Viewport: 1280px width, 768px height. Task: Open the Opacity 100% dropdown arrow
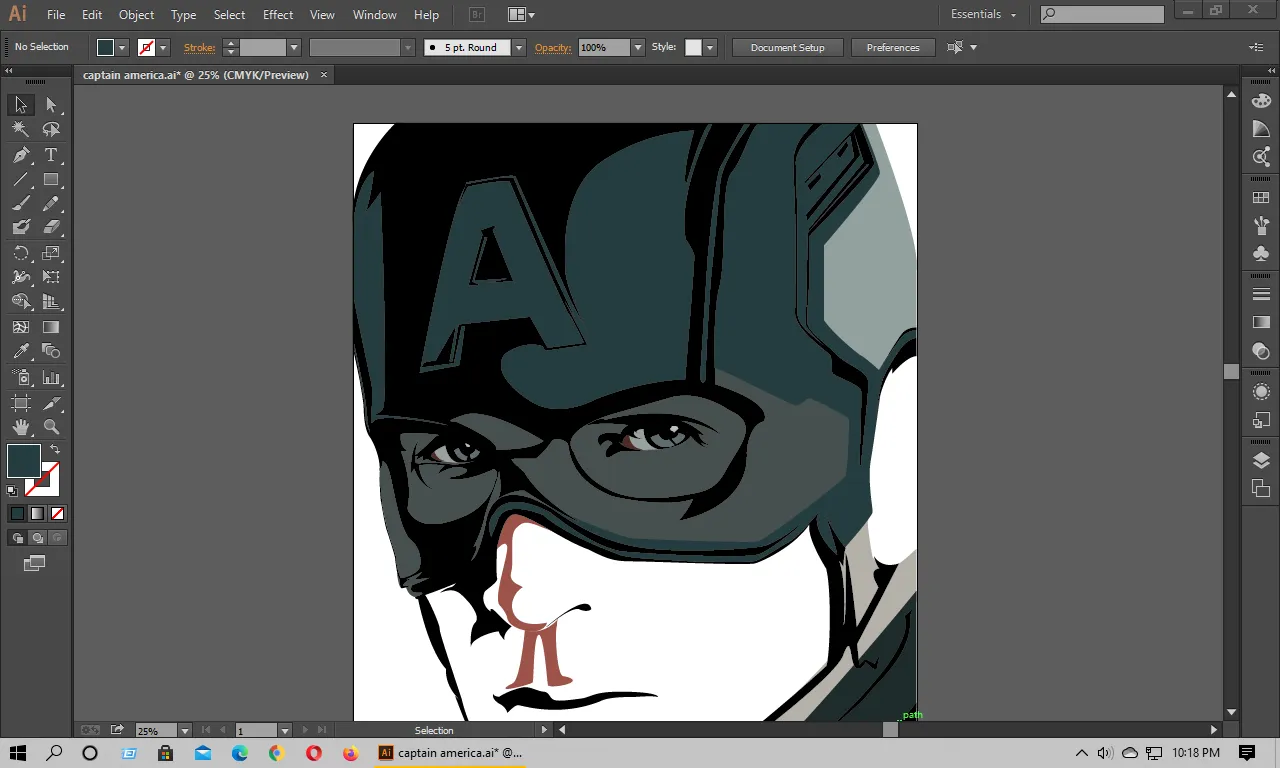(637, 47)
